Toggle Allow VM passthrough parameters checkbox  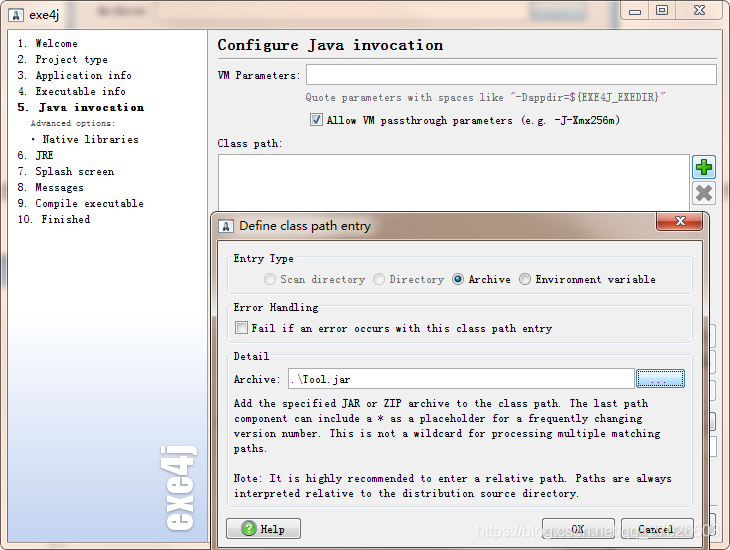click(x=316, y=120)
